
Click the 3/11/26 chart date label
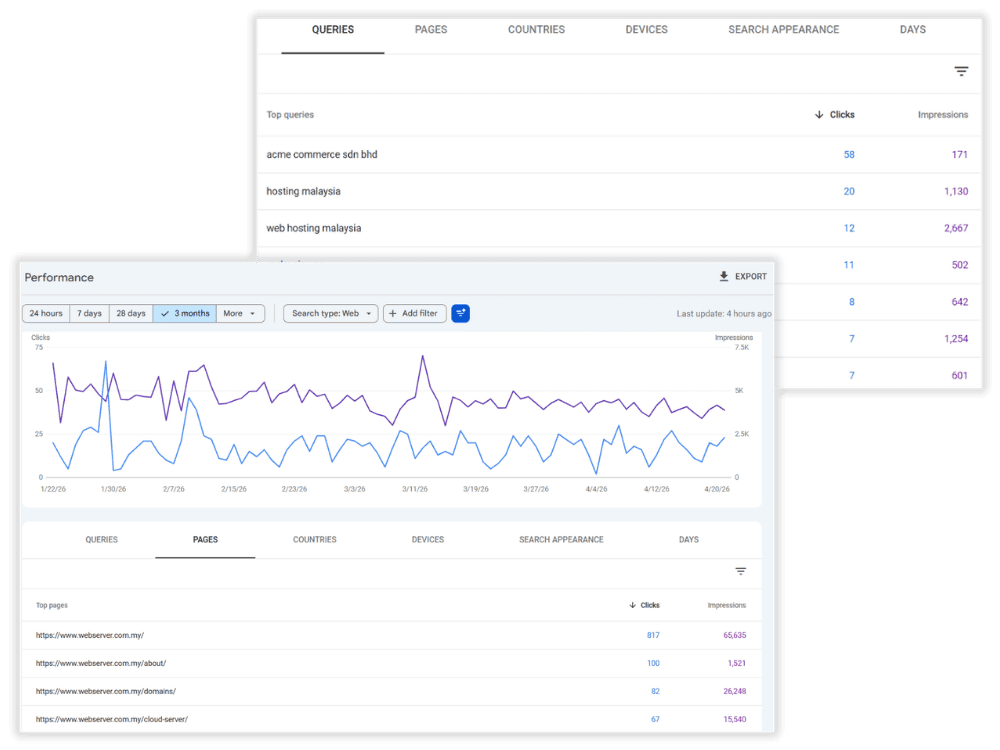pyautogui.click(x=415, y=489)
